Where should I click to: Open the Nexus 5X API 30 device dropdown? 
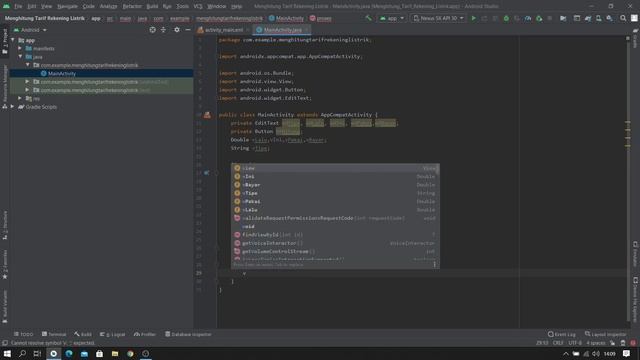pyautogui.click(x=438, y=18)
